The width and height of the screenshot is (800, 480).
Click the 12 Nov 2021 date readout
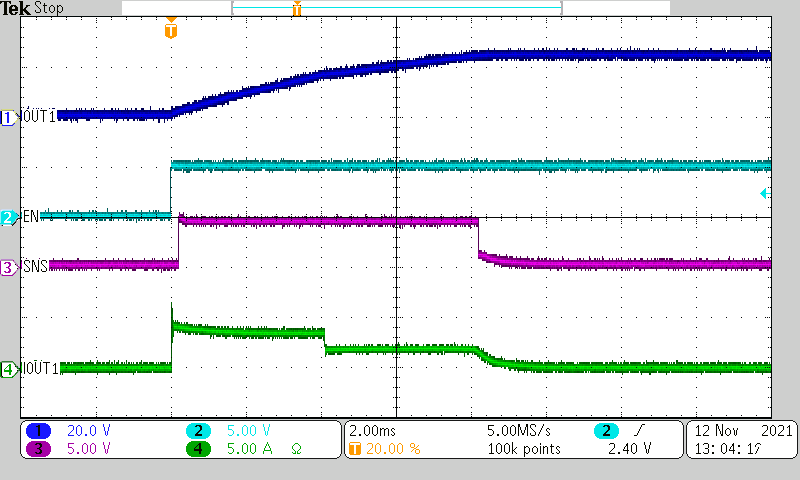tap(743, 431)
